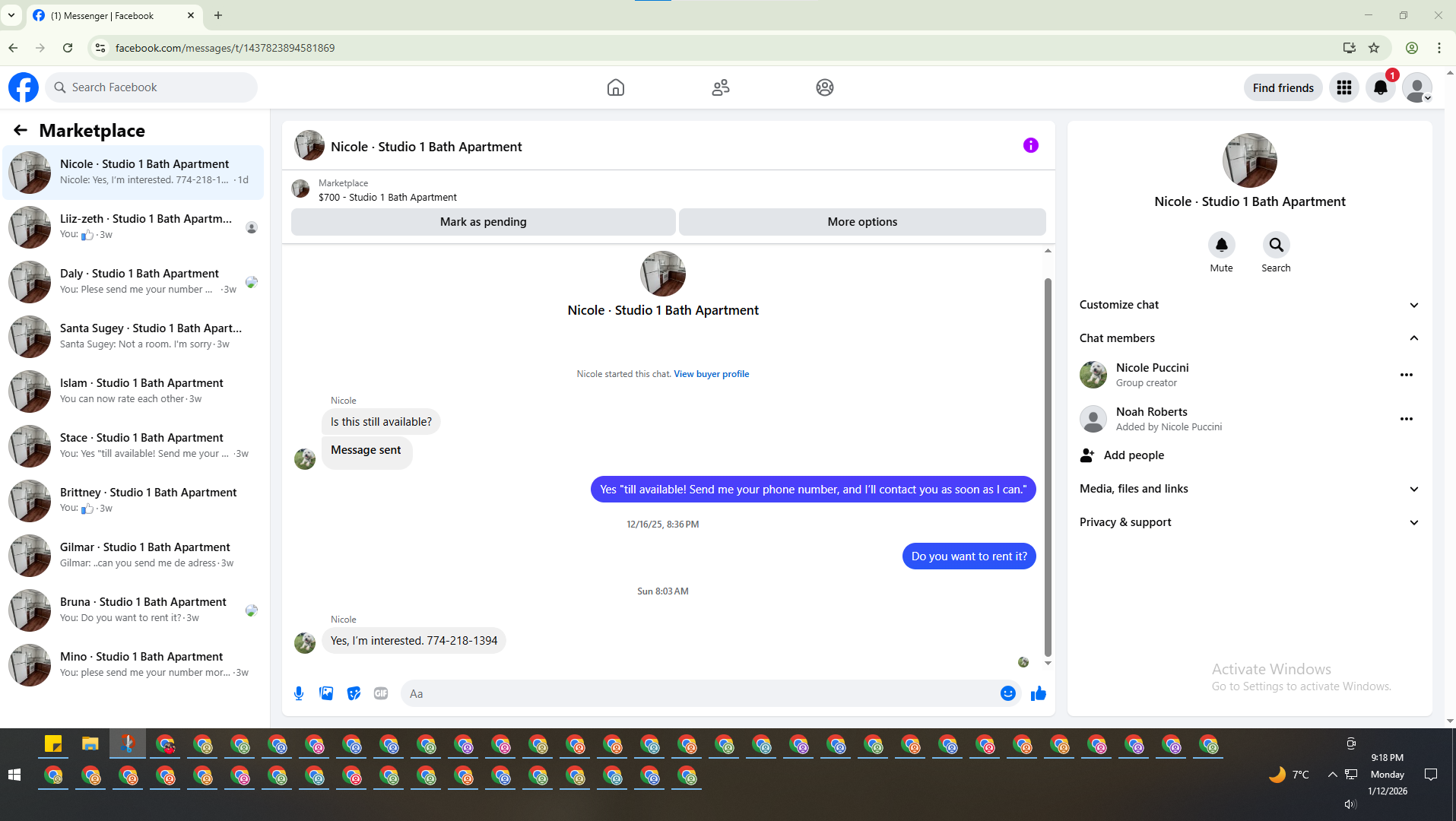Open File Explorer from the taskbar

[x=90, y=744]
